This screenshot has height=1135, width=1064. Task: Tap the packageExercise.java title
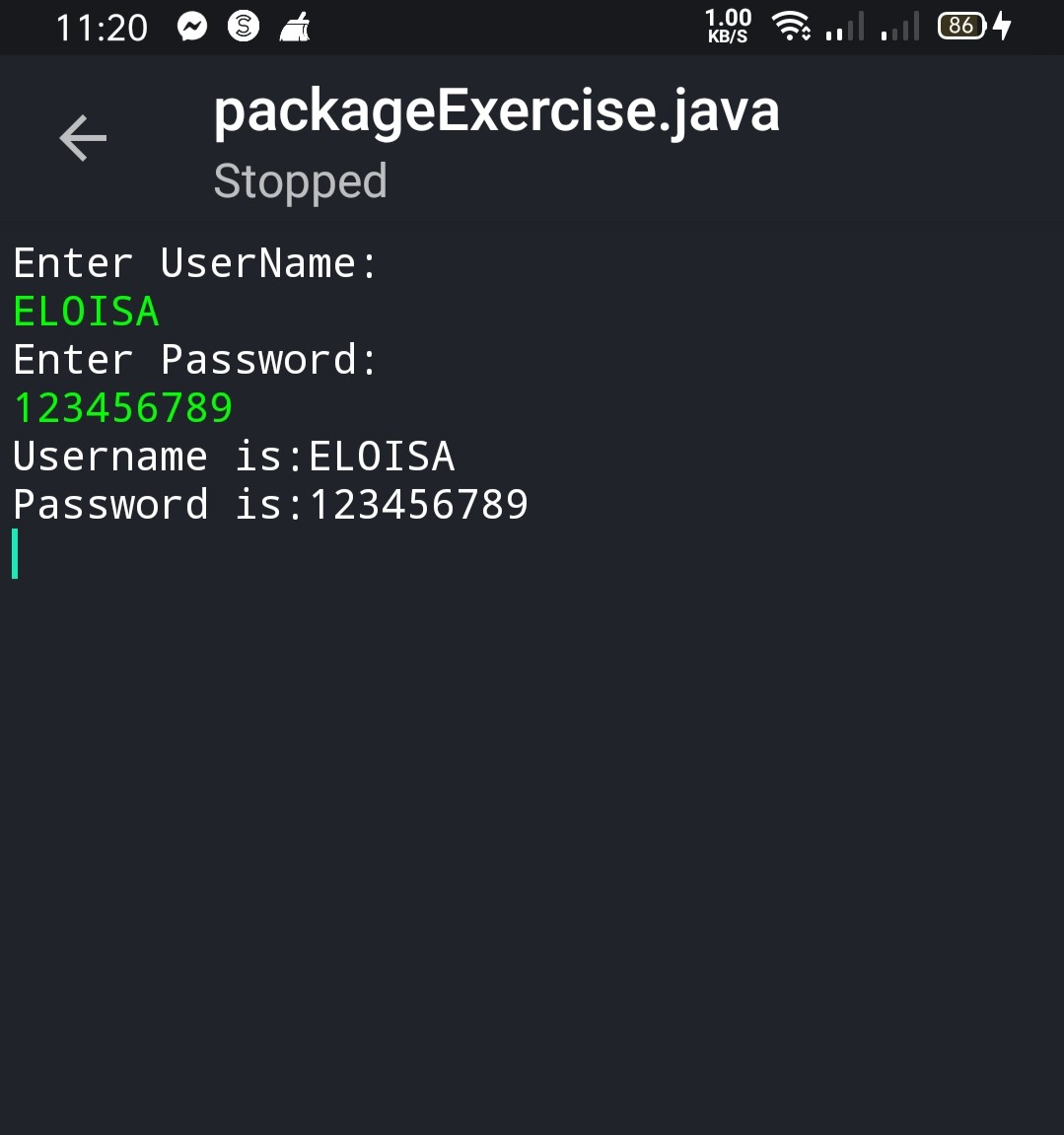pos(497,112)
